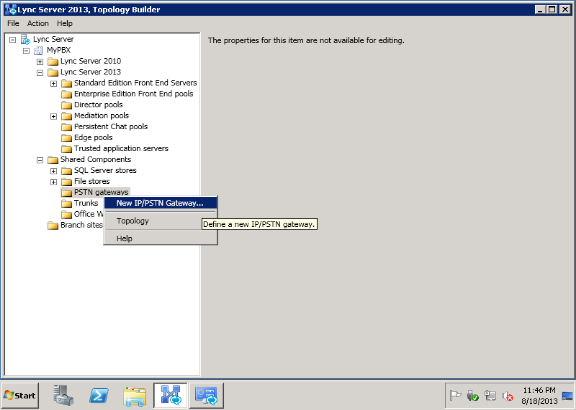Open the Lync deployment wizard taskbar icon
This screenshot has width=576, height=410.
pos(206,395)
